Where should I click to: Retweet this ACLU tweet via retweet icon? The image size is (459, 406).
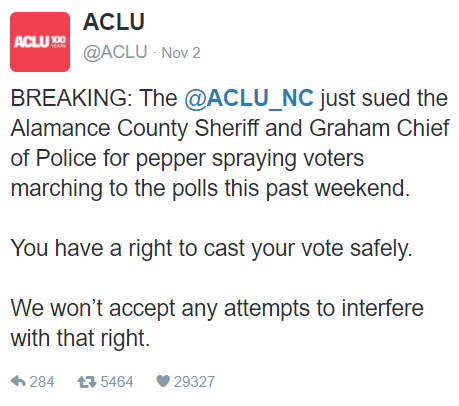pyautogui.click(x=87, y=382)
